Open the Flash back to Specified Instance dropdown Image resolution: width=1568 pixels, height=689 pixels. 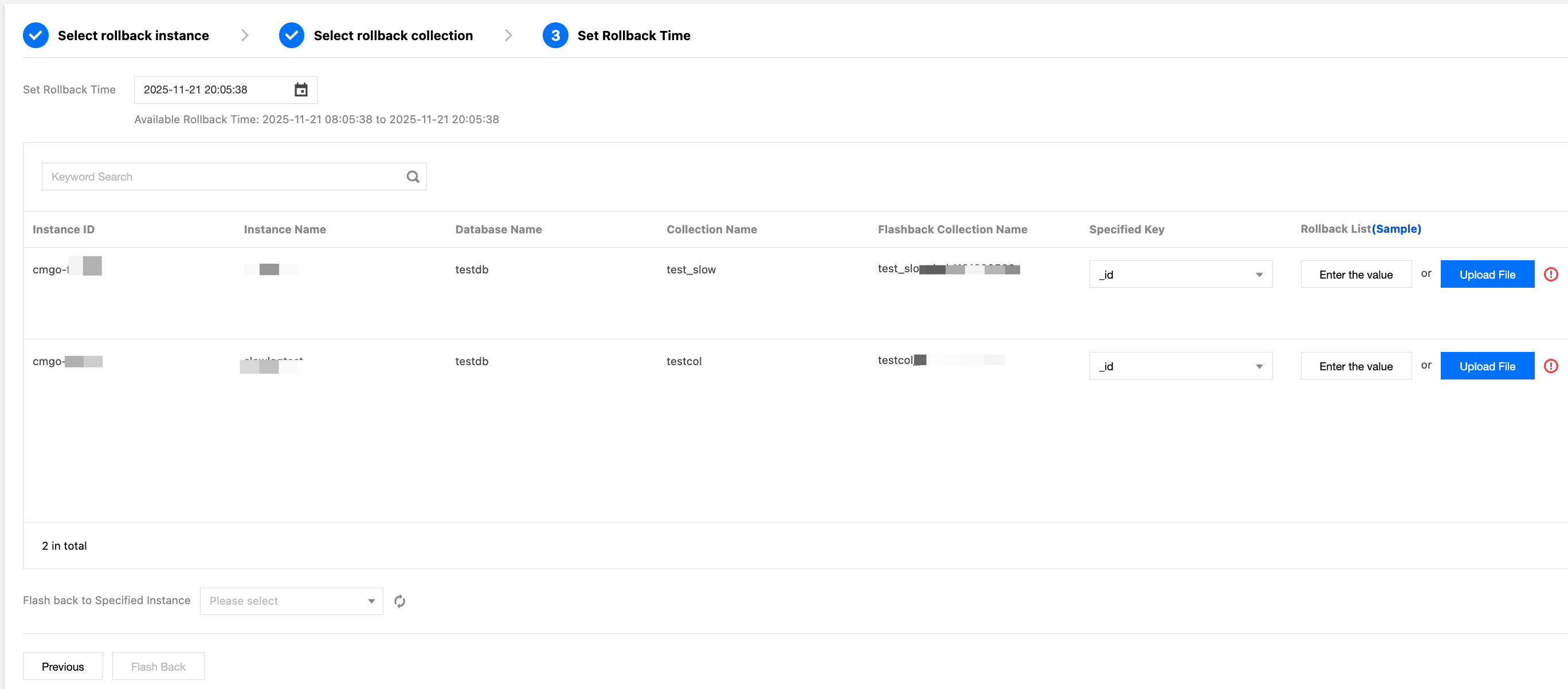(x=291, y=601)
